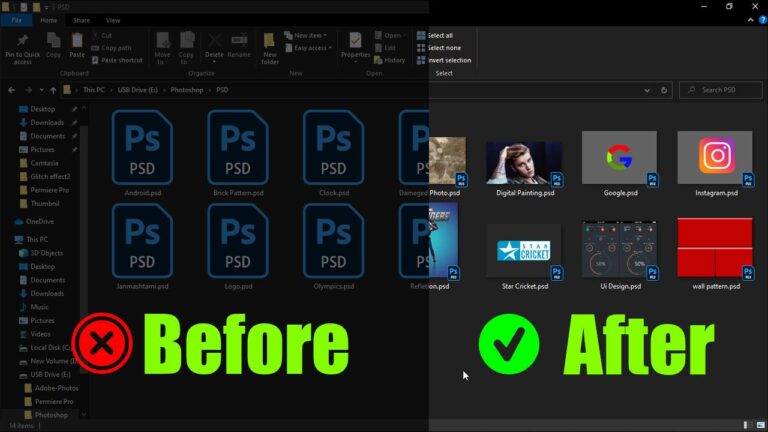Viewport: 768px width, 432px height.
Task: Select wall pattern.psd thumbnail
Action: point(715,248)
